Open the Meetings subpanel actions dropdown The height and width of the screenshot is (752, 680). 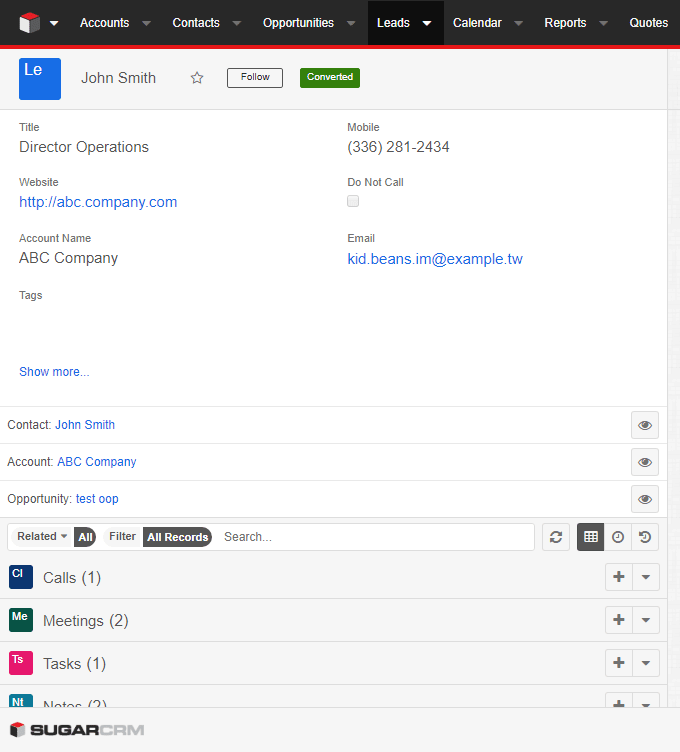(x=646, y=620)
